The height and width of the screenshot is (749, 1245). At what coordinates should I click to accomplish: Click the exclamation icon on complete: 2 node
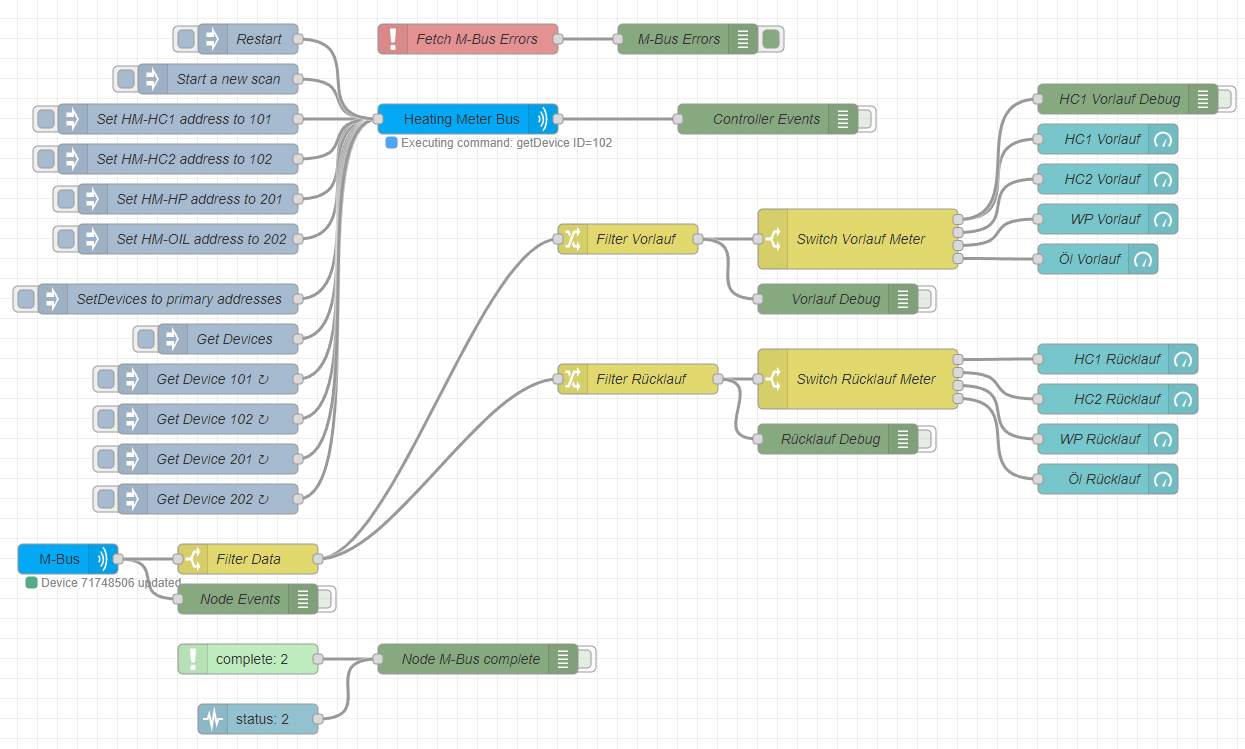[x=192, y=659]
